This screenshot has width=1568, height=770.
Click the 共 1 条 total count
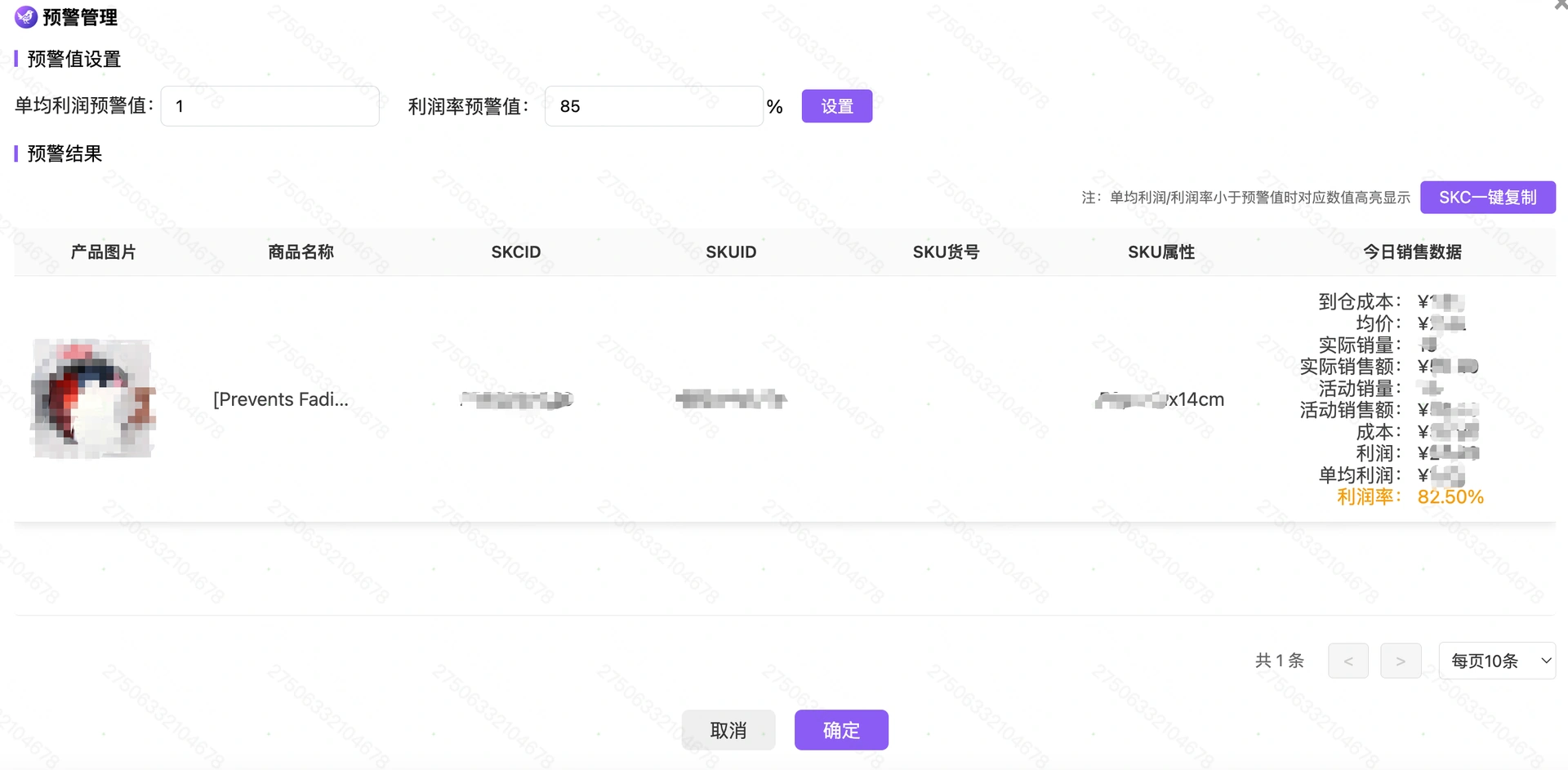[1280, 661]
